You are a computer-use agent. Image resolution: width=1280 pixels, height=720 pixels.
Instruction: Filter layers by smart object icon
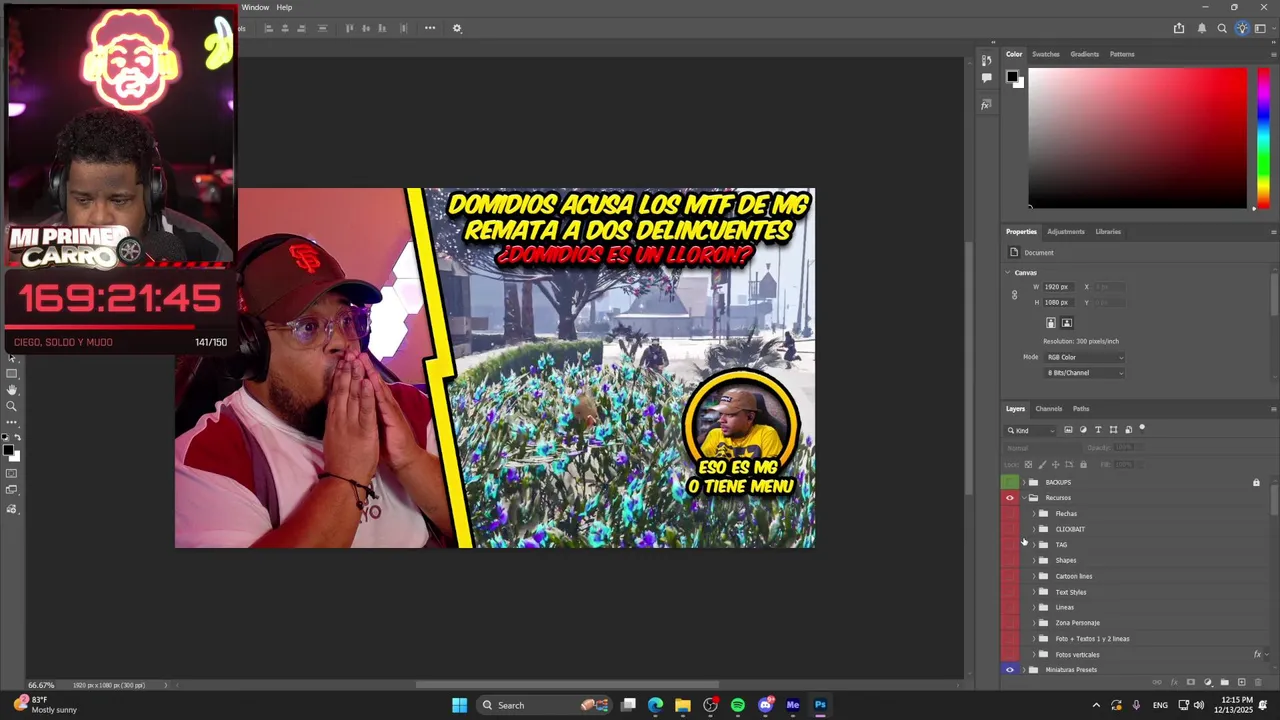coord(1128,430)
